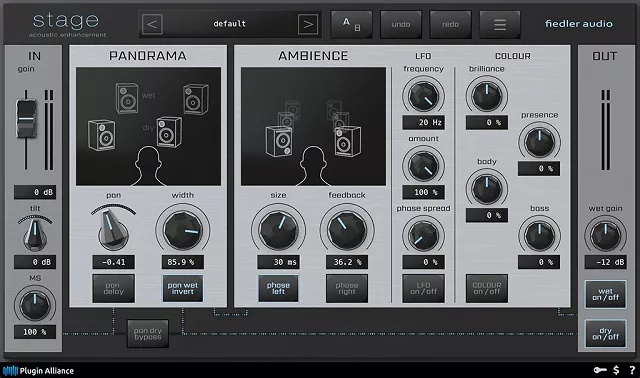Click the ambience size knob
This screenshot has width=640, height=378.
click(x=278, y=231)
